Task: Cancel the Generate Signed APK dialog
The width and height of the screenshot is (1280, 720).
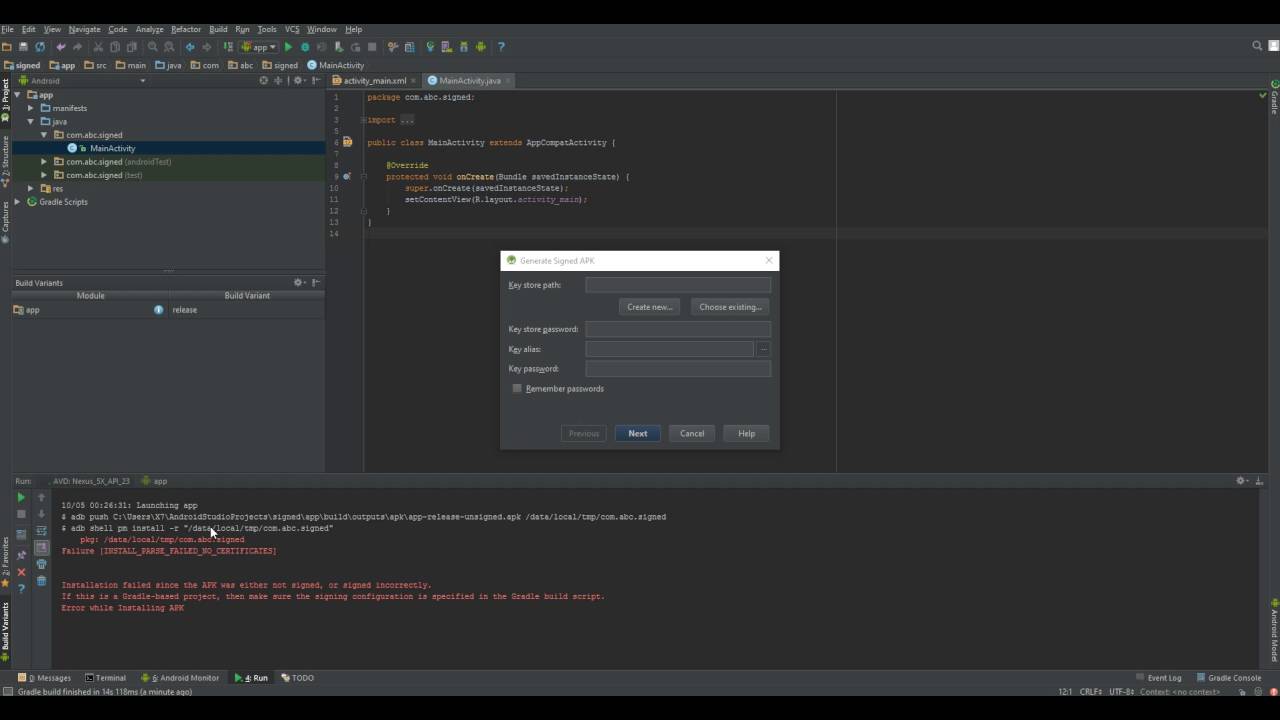Action: coord(692,434)
